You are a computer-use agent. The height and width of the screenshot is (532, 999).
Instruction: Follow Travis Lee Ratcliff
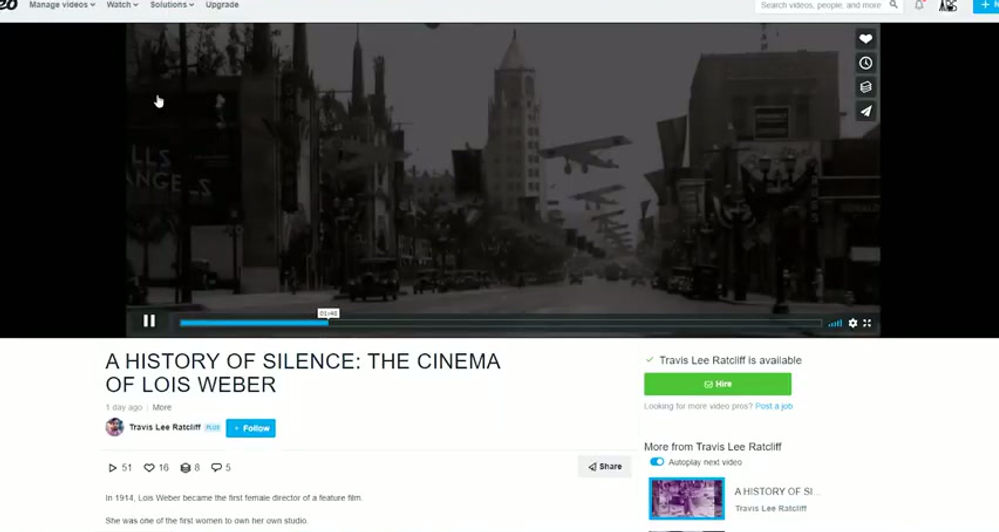(251, 428)
